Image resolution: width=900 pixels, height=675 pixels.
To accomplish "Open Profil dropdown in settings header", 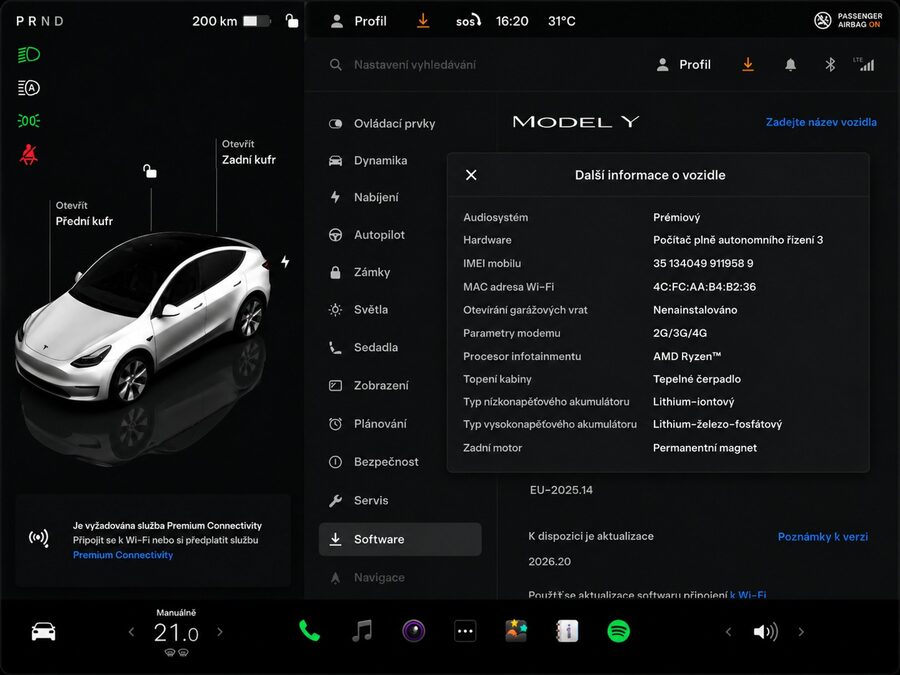I will pos(684,65).
